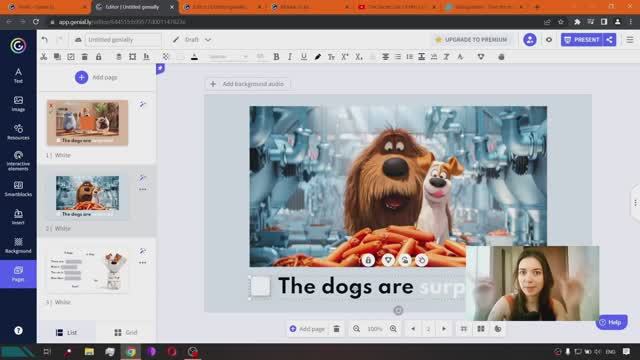
Task: Switch to Grid view tab
Action: click(126, 332)
